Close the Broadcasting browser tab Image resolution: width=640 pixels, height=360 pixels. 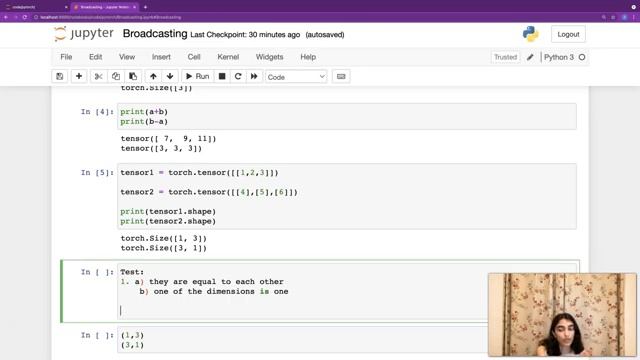tap(134, 7)
